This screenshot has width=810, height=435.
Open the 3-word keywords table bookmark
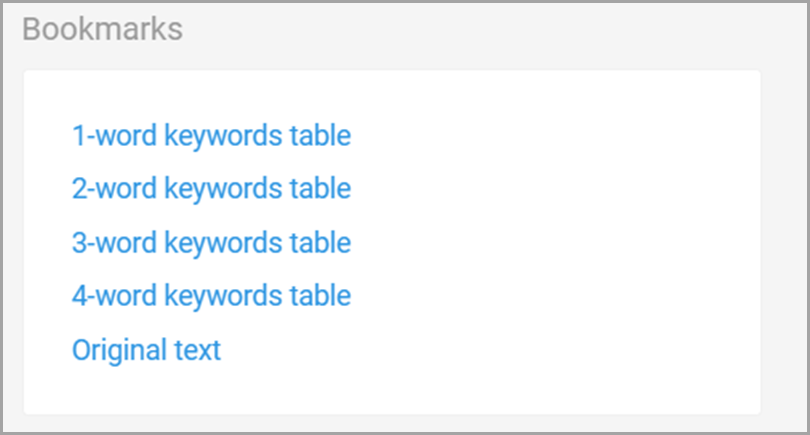click(x=211, y=243)
